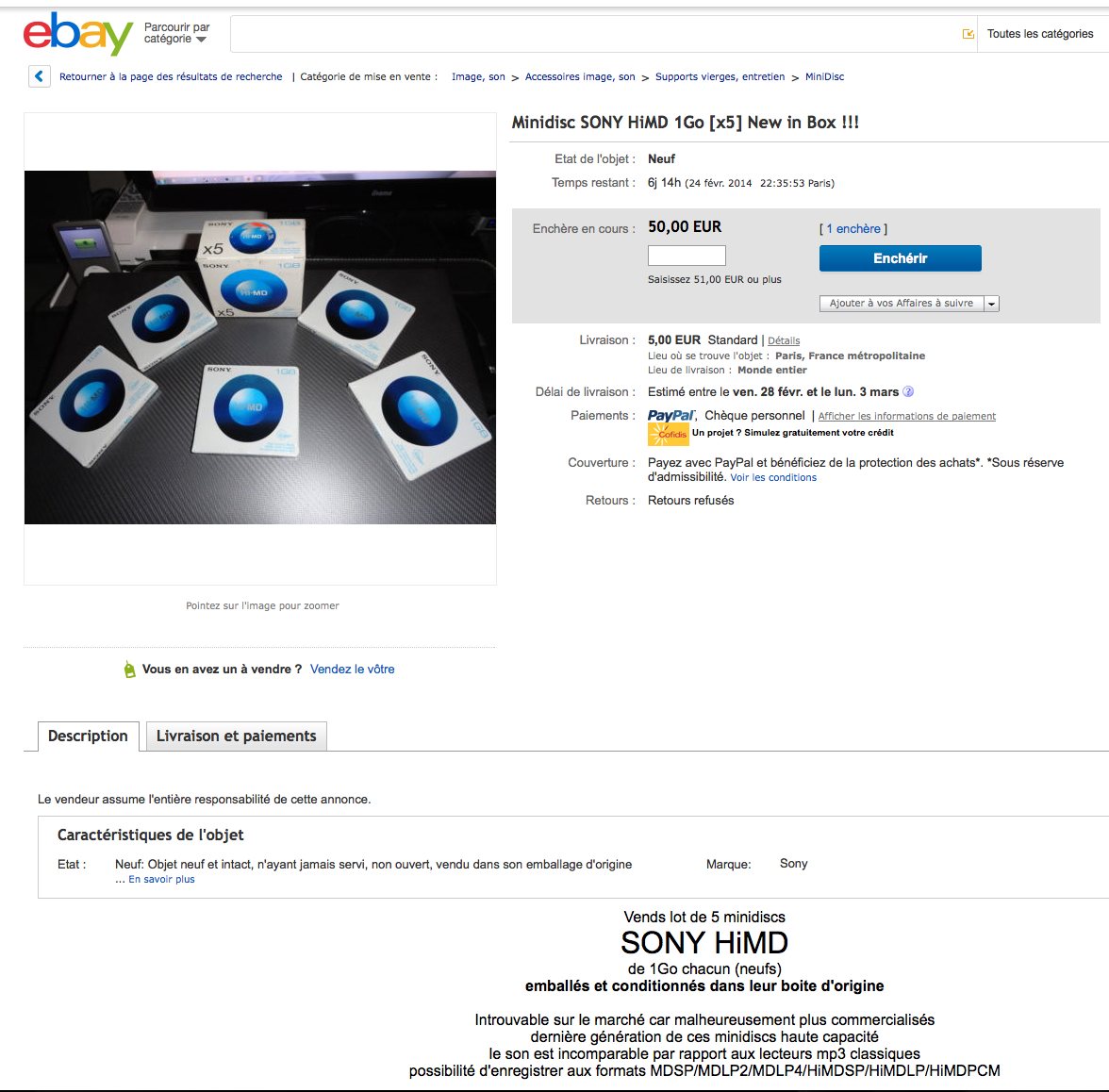The image size is (1109, 1092).
Task: Click the Cofidis credit logo
Action: pyautogui.click(x=669, y=434)
